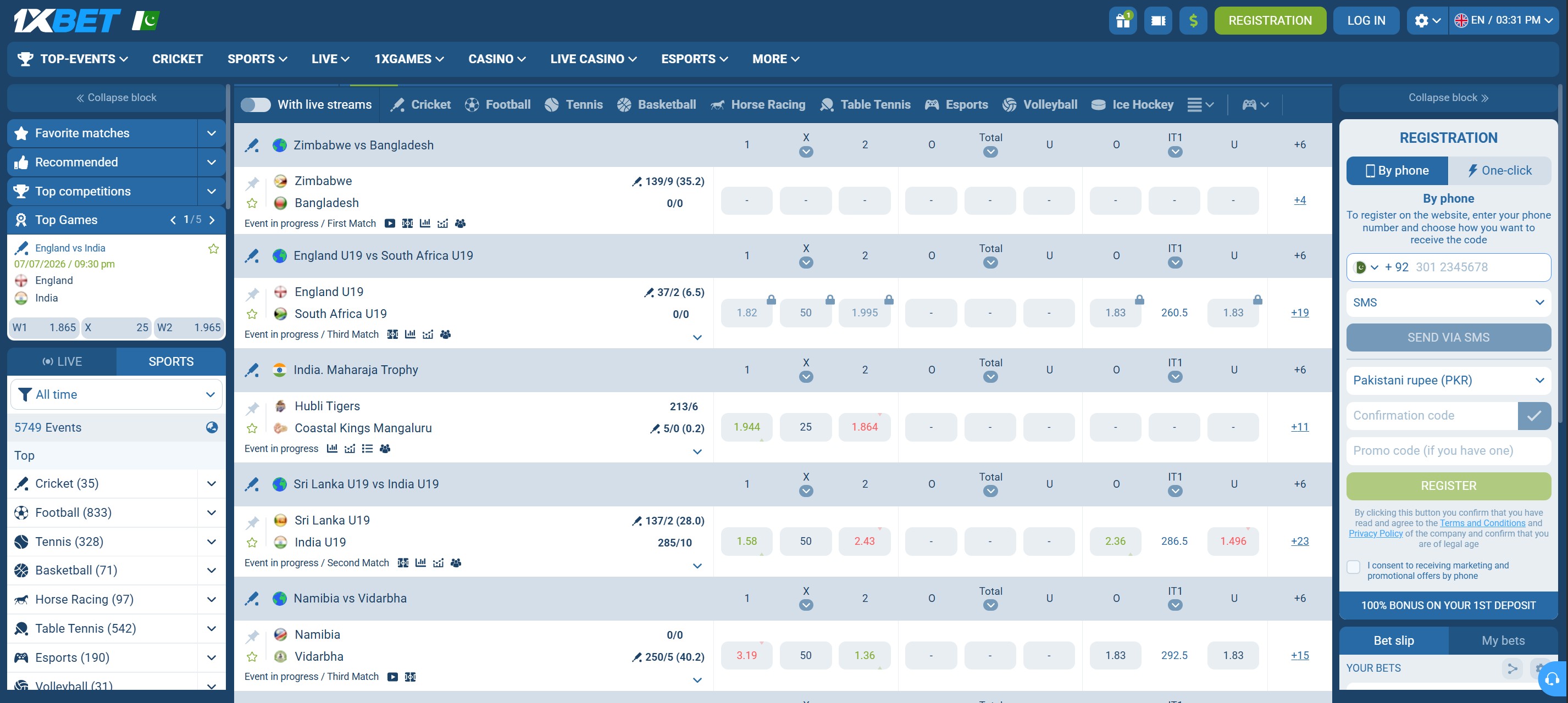The width and height of the screenshot is (1568, 703).
Task: Open language and time selector
Action: 1504,21
